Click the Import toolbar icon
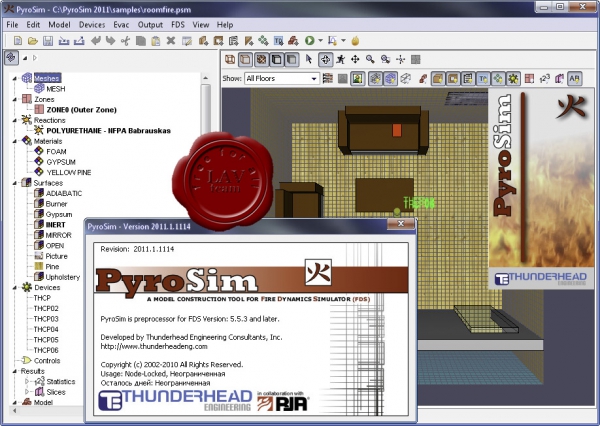 point(64,41)
